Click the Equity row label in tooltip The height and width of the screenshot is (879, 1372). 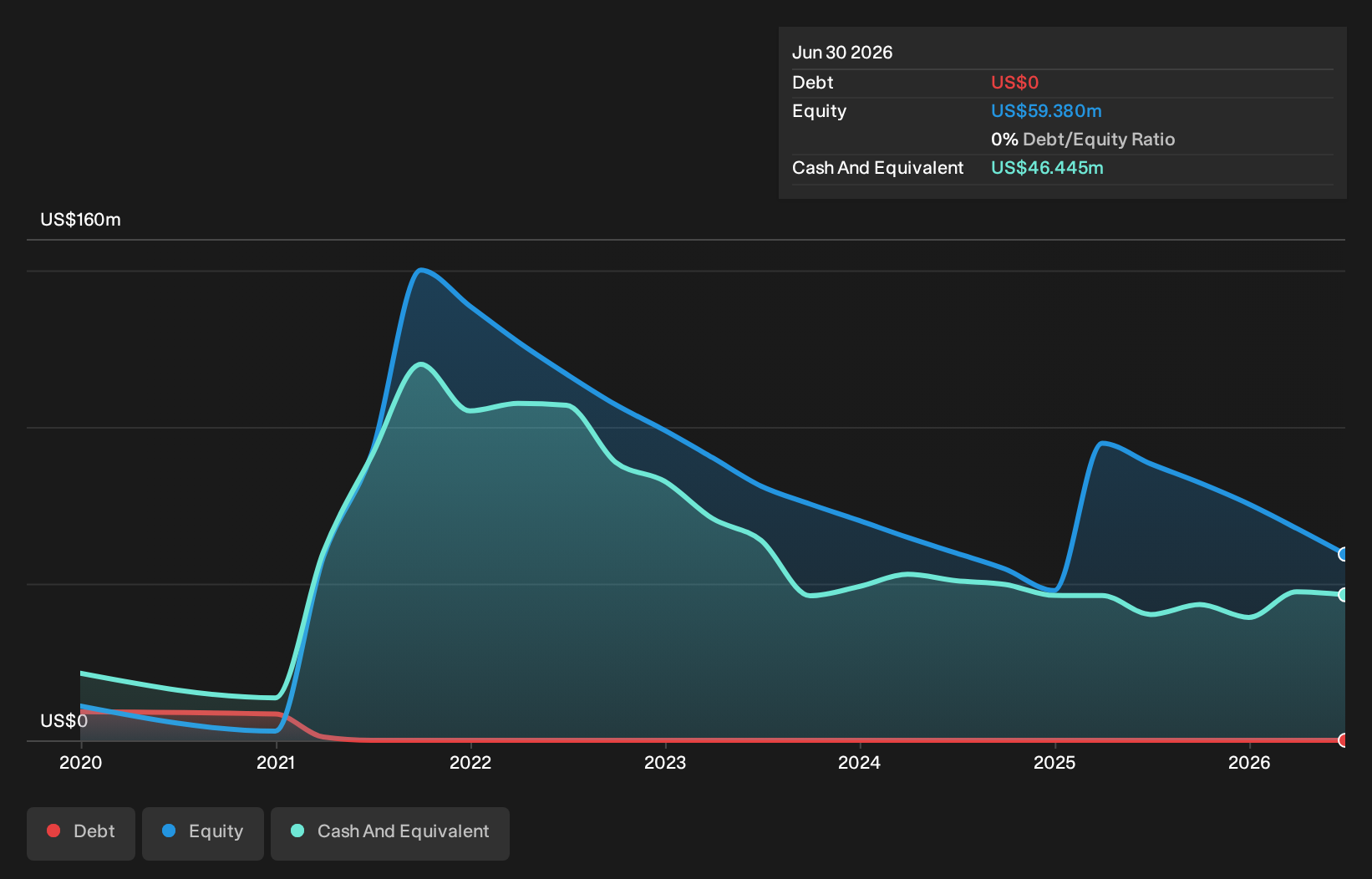[x=820, y=111]
